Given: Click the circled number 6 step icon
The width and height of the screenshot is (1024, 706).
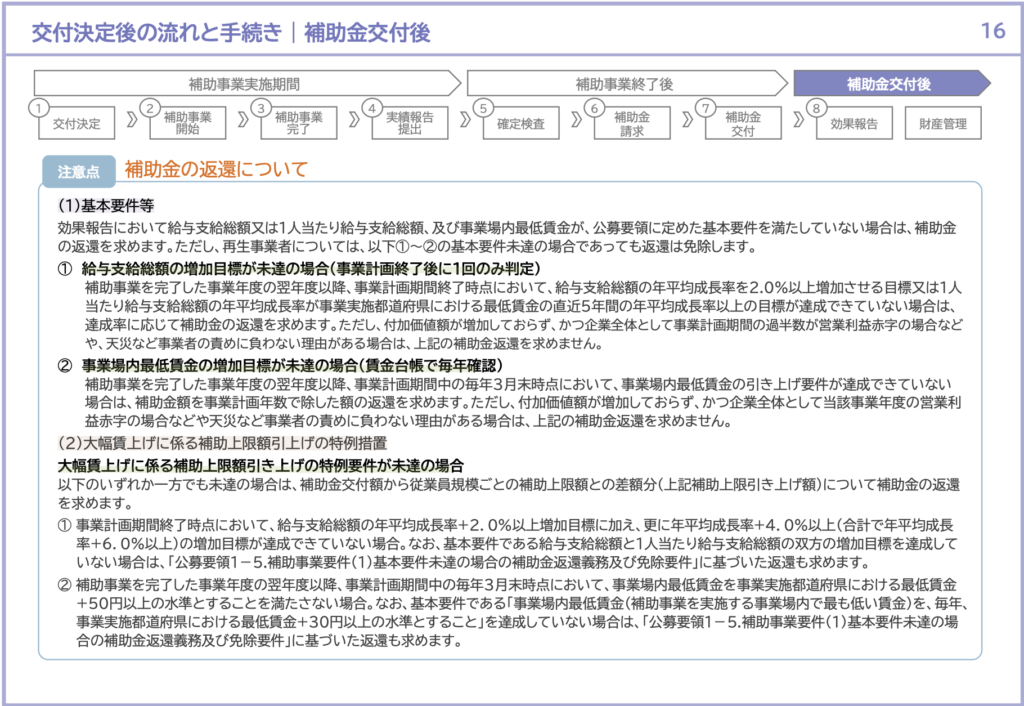Looking at the screenshot, I should pyautogui.click(x=594, y=107).
